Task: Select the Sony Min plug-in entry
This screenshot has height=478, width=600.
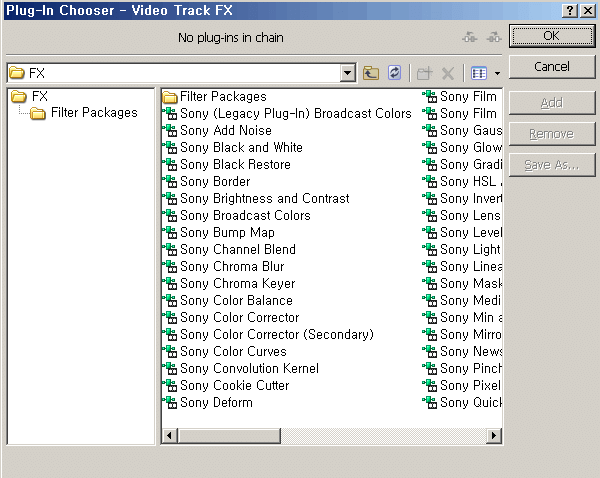Action: point(462,317)
